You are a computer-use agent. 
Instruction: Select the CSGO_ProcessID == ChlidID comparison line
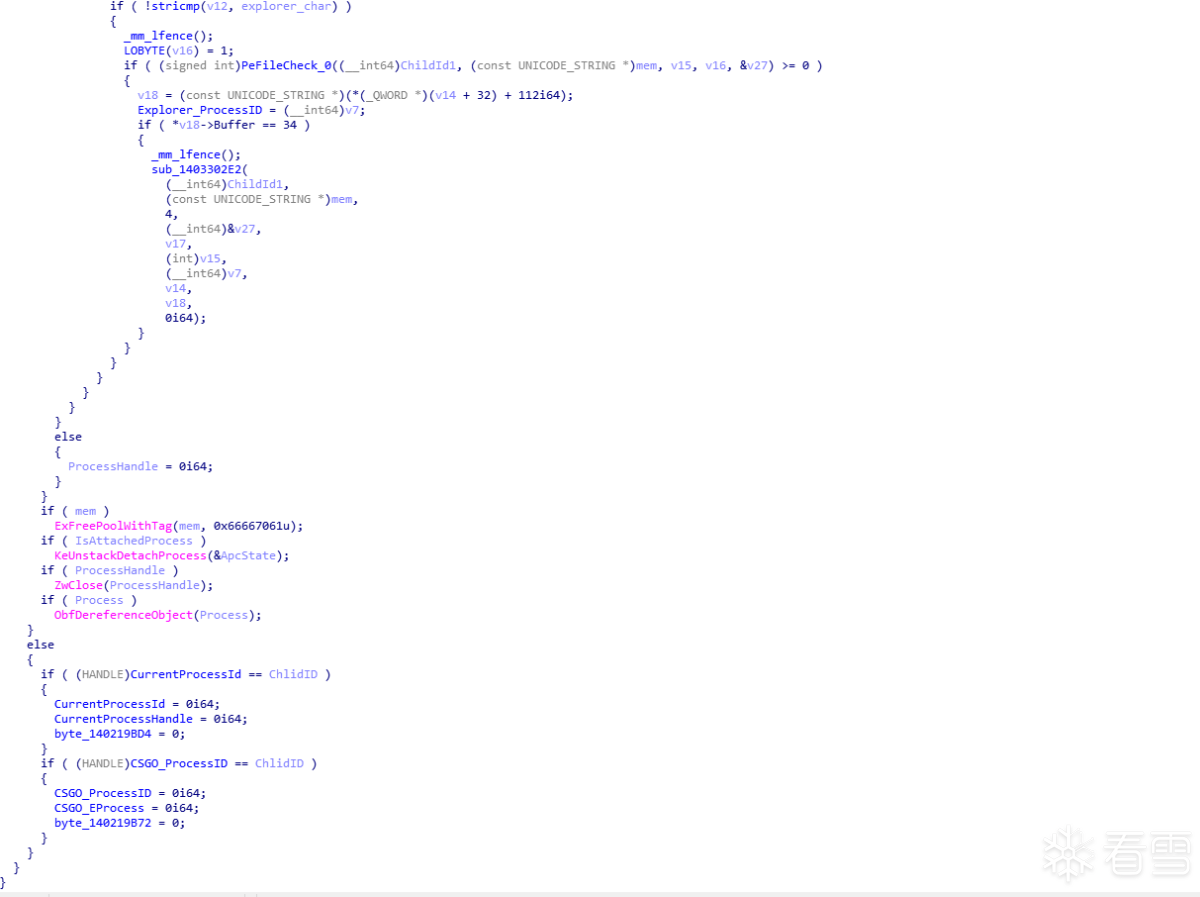pyautogui.click(x=179, y=763)
